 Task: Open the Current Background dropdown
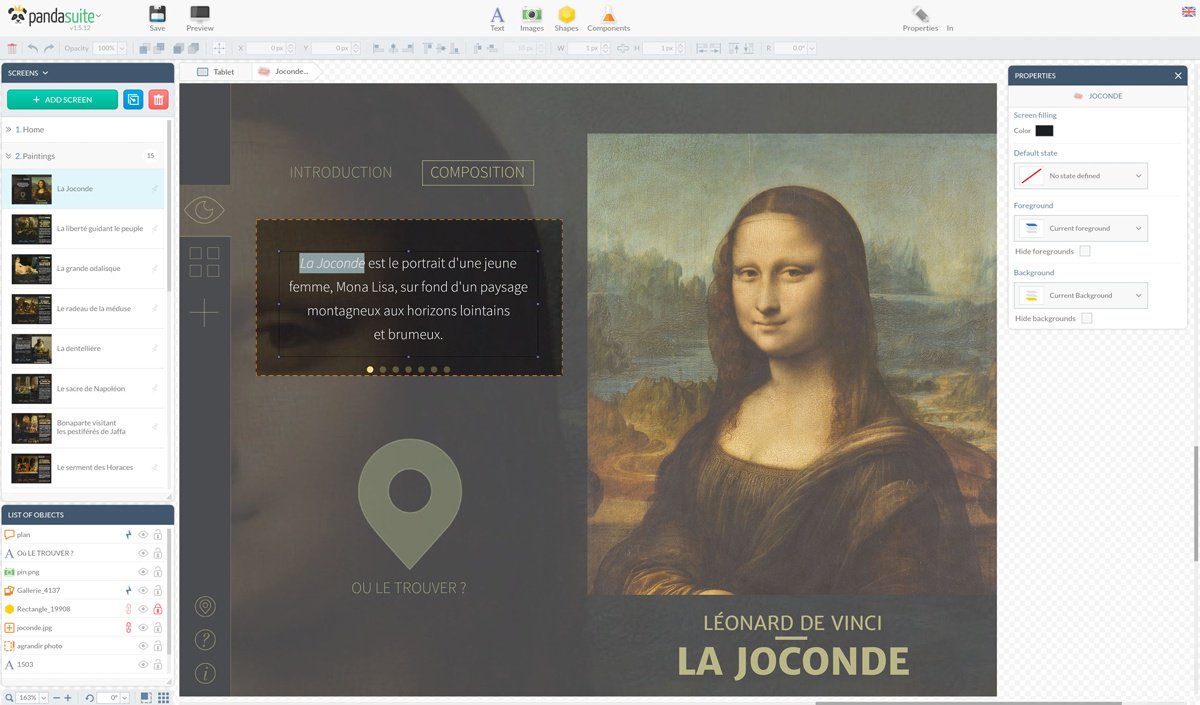pos(1081,295)
